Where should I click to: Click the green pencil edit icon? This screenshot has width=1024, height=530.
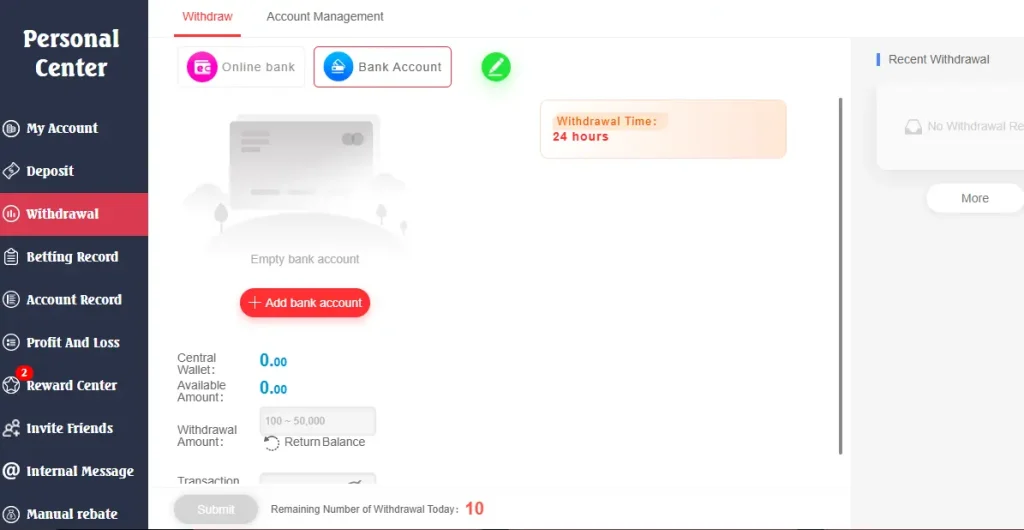pos(496,67)
